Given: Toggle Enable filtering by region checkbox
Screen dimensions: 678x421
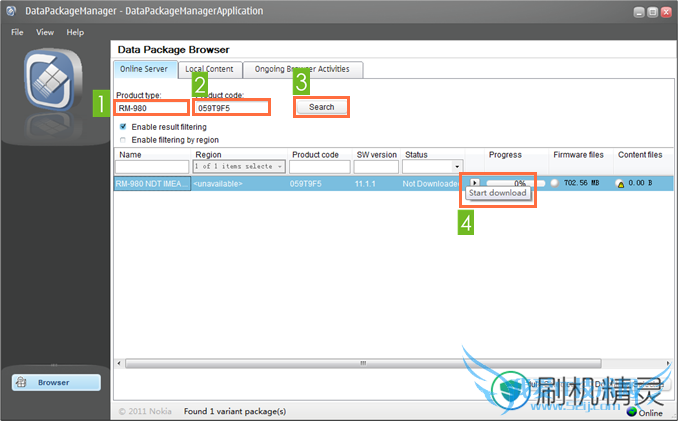Looking at the screenshot, I should coord(123,140).
